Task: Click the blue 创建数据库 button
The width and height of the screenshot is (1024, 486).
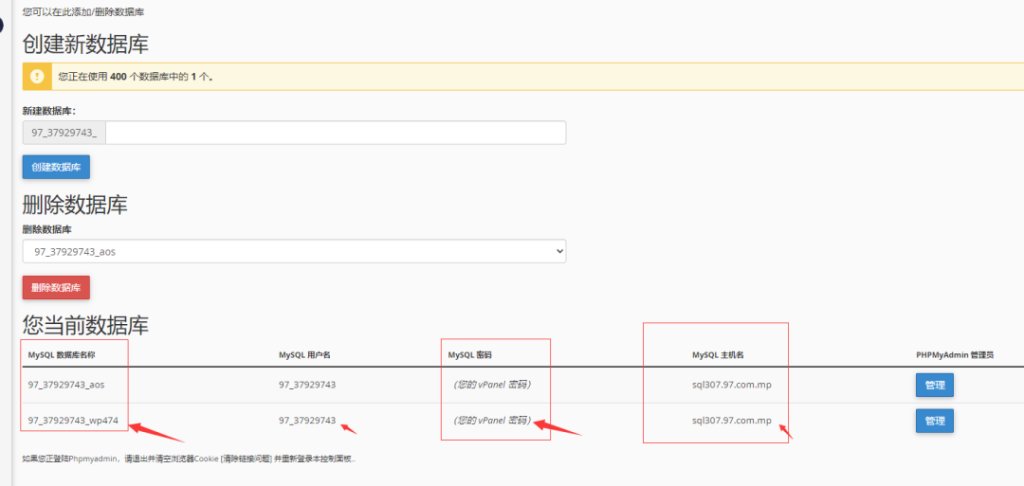Action: (x=56, y=167)
